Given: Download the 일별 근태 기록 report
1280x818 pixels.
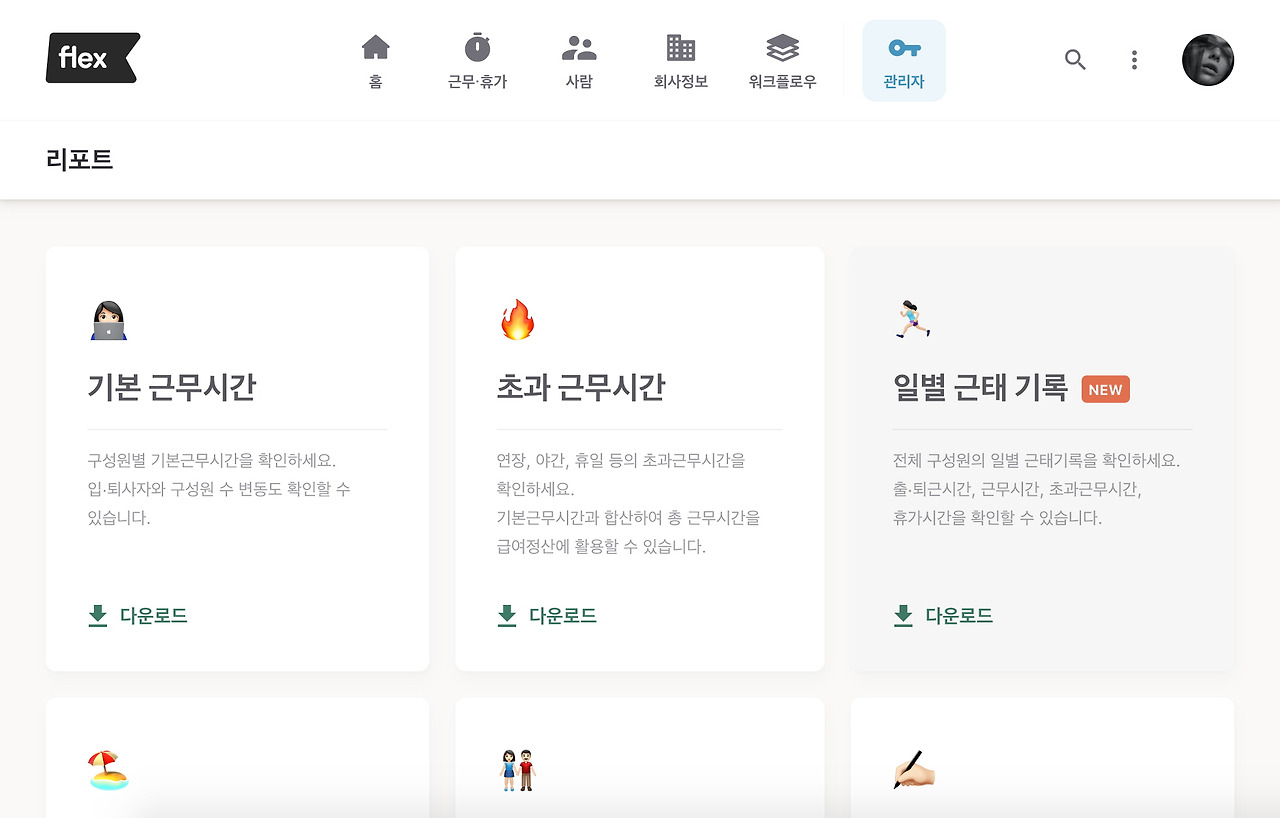Looking at the screenshot, I should pos(943,615).
